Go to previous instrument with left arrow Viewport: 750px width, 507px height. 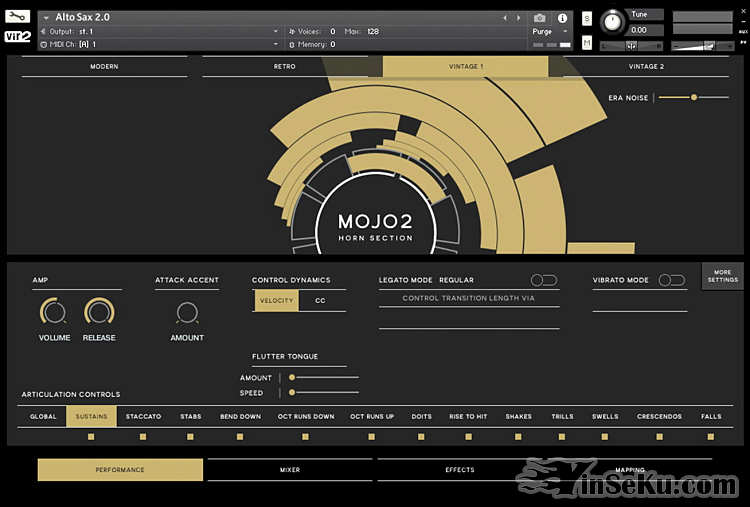pos(504,18)
